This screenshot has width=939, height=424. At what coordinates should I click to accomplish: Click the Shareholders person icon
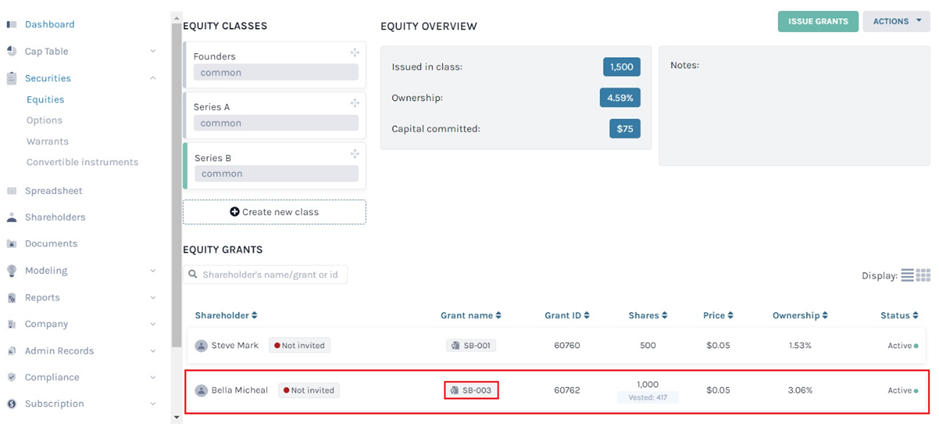point(12,217)
